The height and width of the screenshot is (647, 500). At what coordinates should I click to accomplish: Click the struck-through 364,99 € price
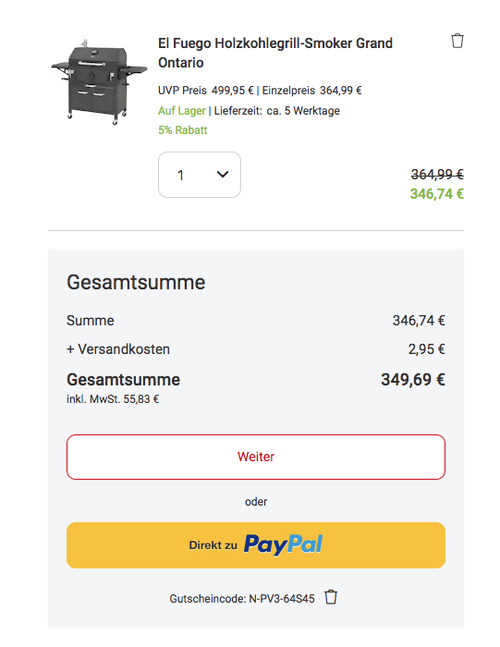tap(437, 175)
